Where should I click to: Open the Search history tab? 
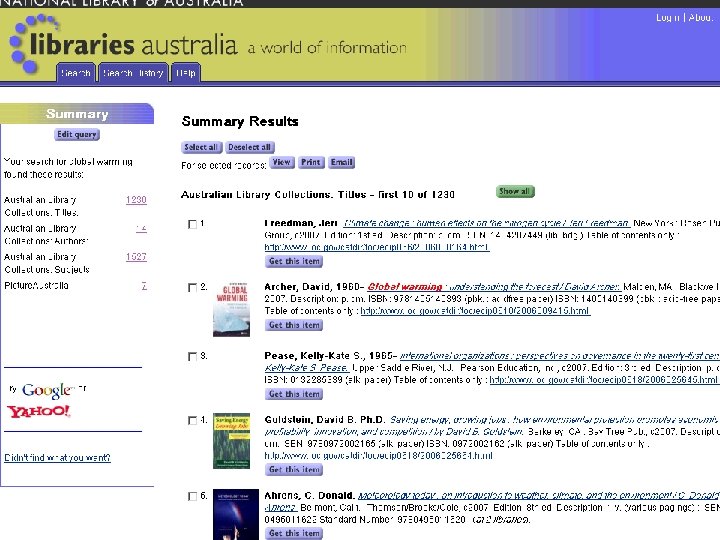click(x=133, y=73)
